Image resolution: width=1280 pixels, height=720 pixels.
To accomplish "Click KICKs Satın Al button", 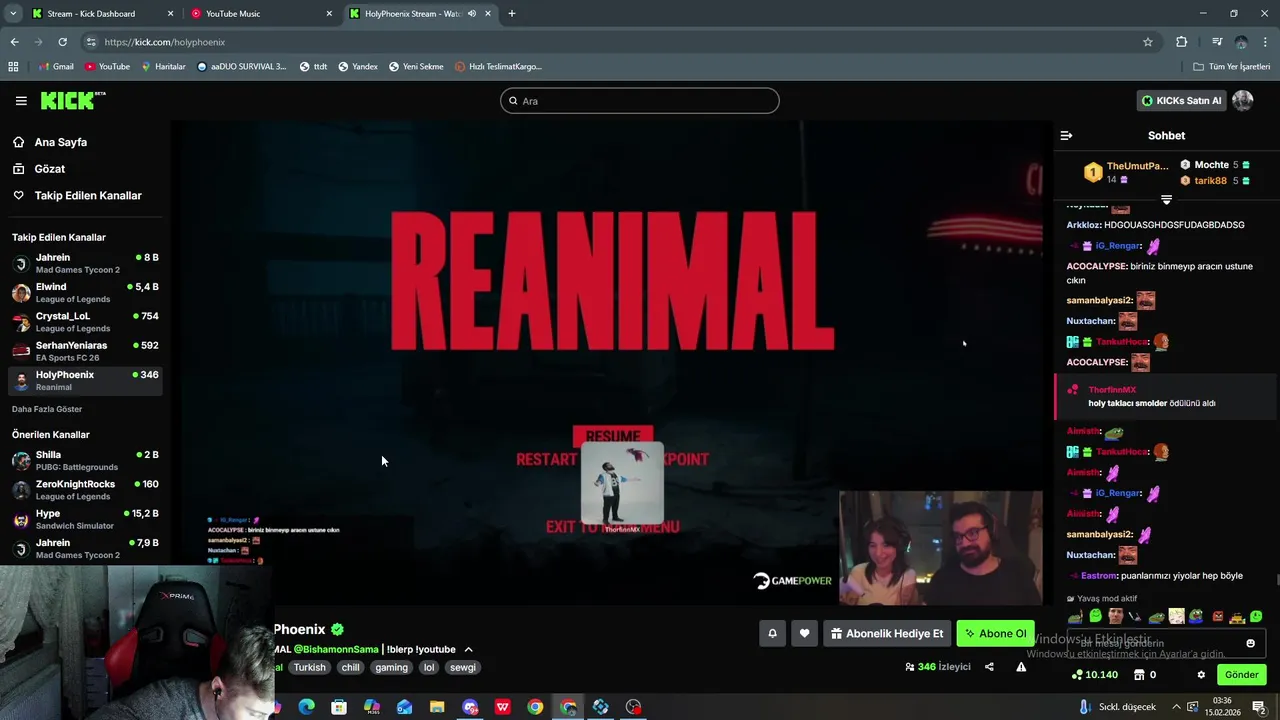I will (x=1182, y=101).
